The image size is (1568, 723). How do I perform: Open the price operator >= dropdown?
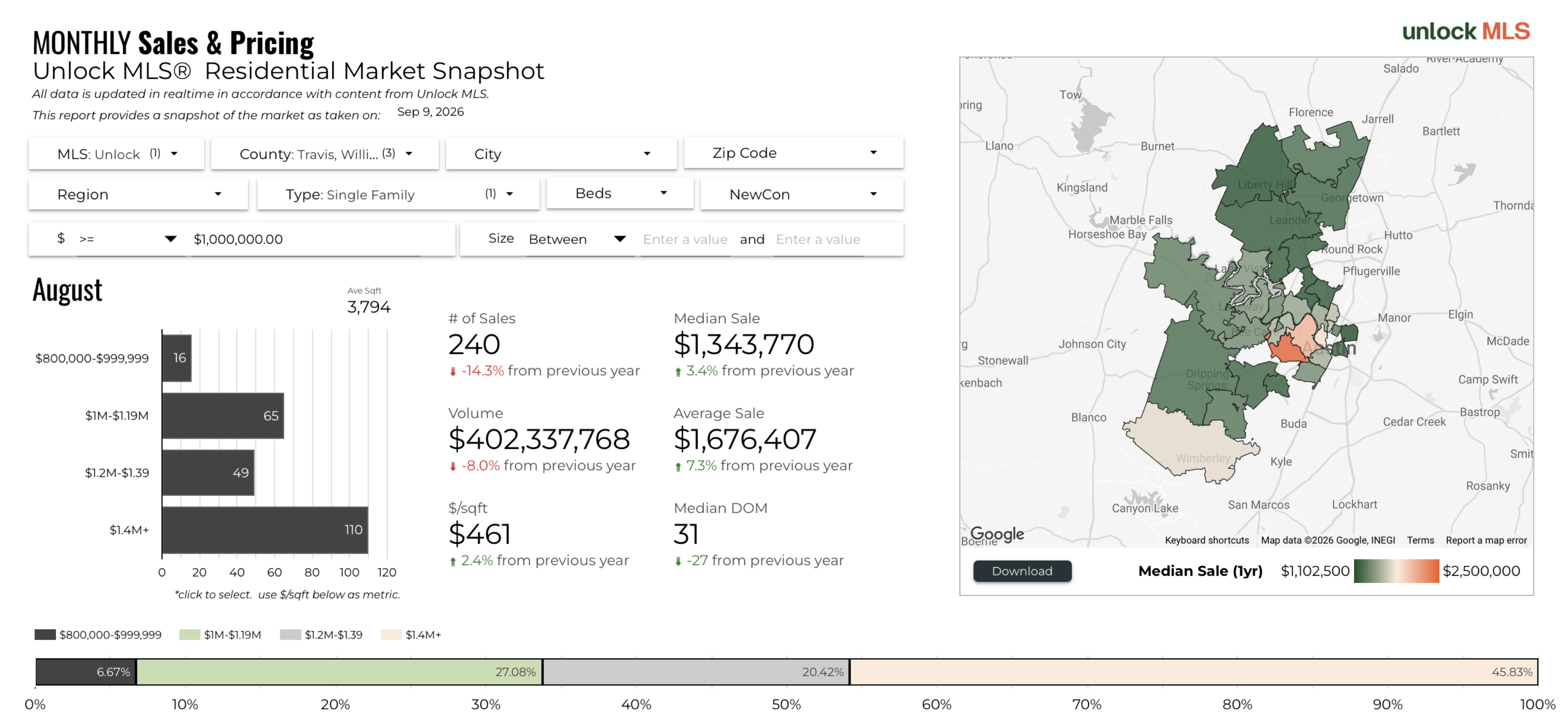point(128,240)
